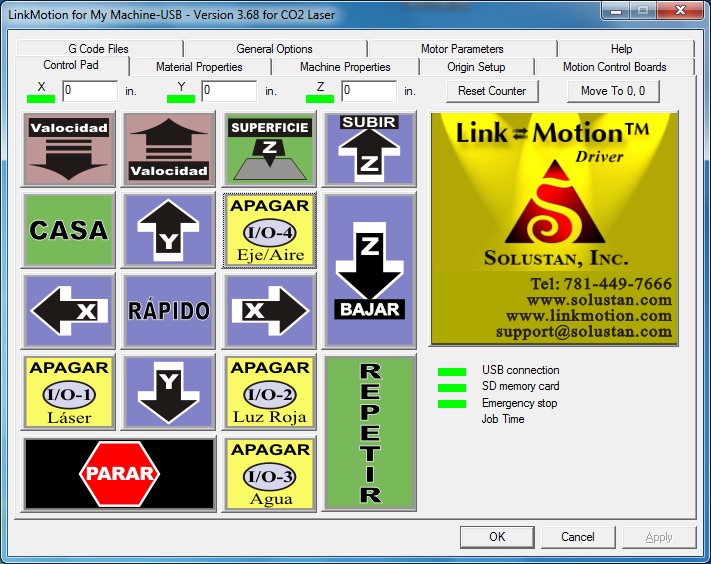Click the X coordinate input field
Viewport: 711px width, 564px height.
[x=90, y=91]
